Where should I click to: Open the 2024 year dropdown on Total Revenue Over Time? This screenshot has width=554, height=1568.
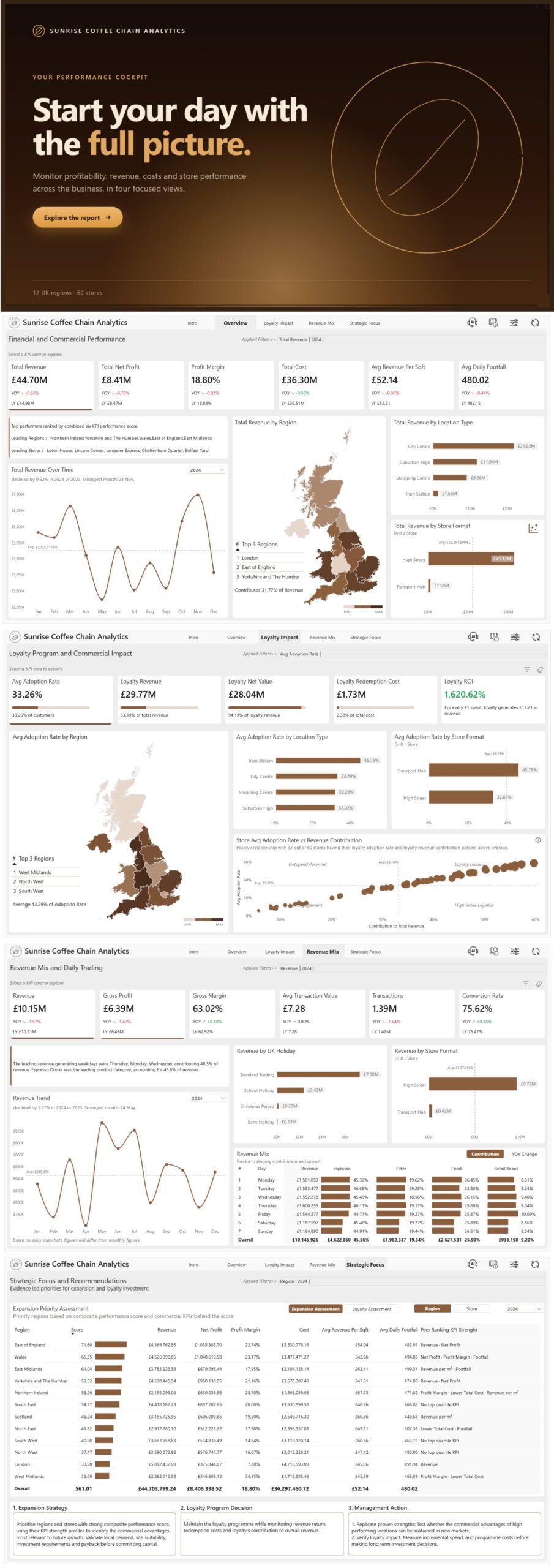207,470
